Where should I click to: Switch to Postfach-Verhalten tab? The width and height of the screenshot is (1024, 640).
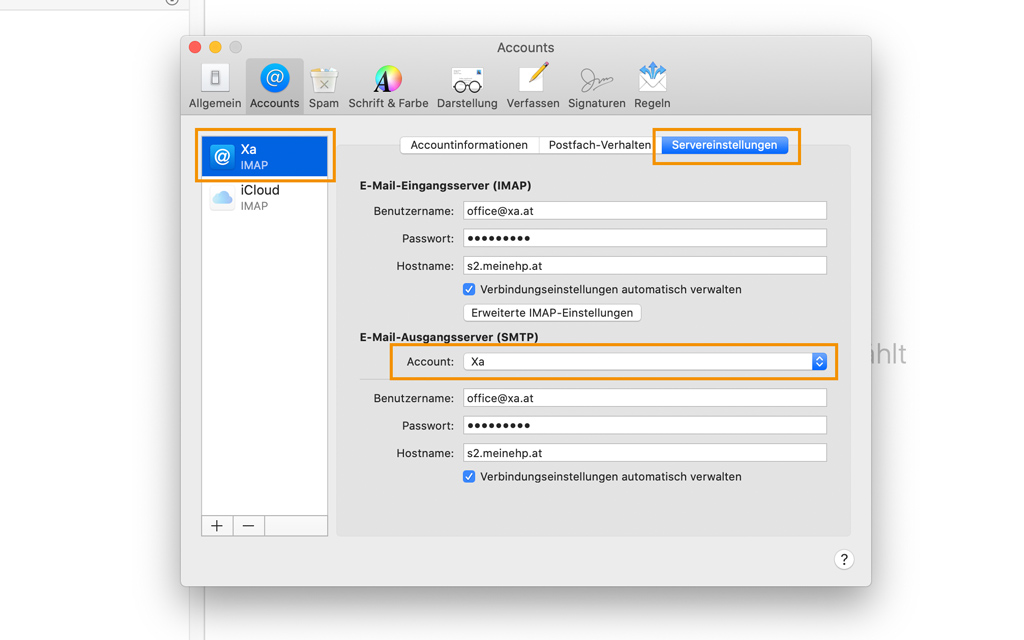tap(600, 145)
